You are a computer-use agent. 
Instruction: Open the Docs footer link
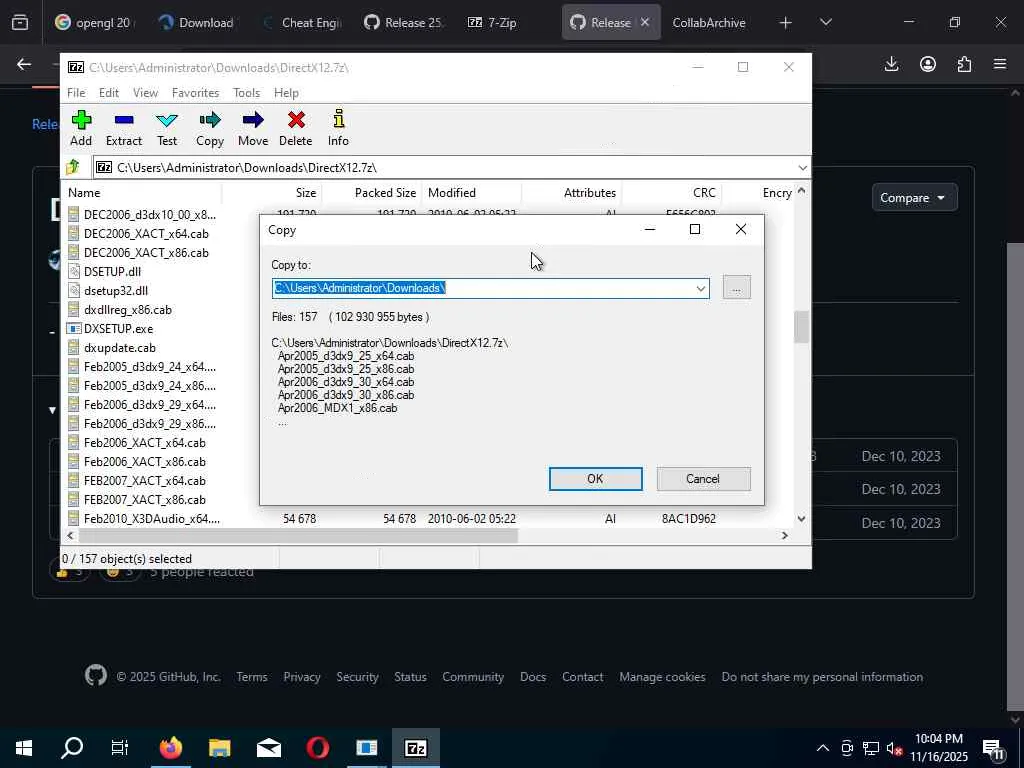(x=533, y=677)
